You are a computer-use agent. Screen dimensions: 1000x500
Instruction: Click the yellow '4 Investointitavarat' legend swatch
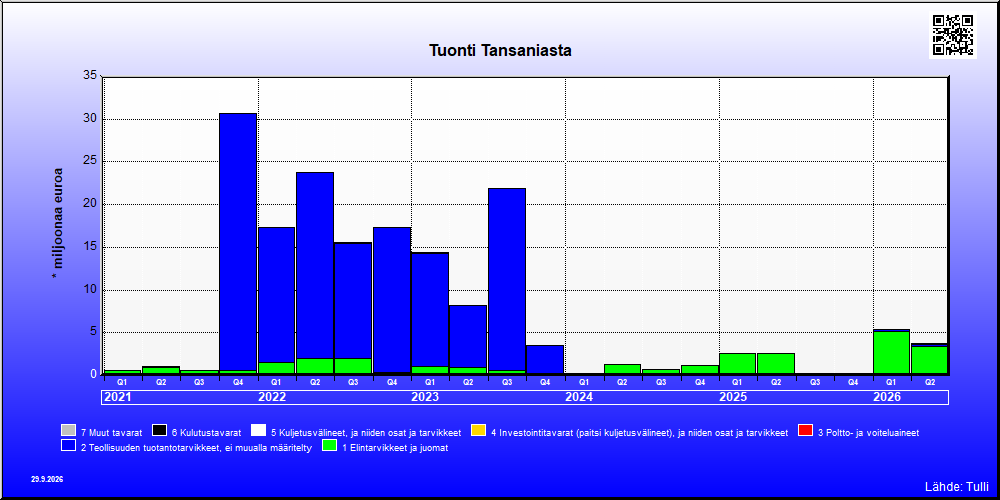click(479, 430)
